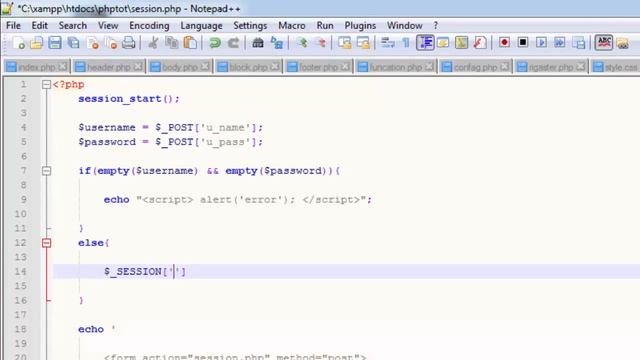This screenshot has width=640, height=360.
Task: Click the Save All icon
Action: coord(73,43)
